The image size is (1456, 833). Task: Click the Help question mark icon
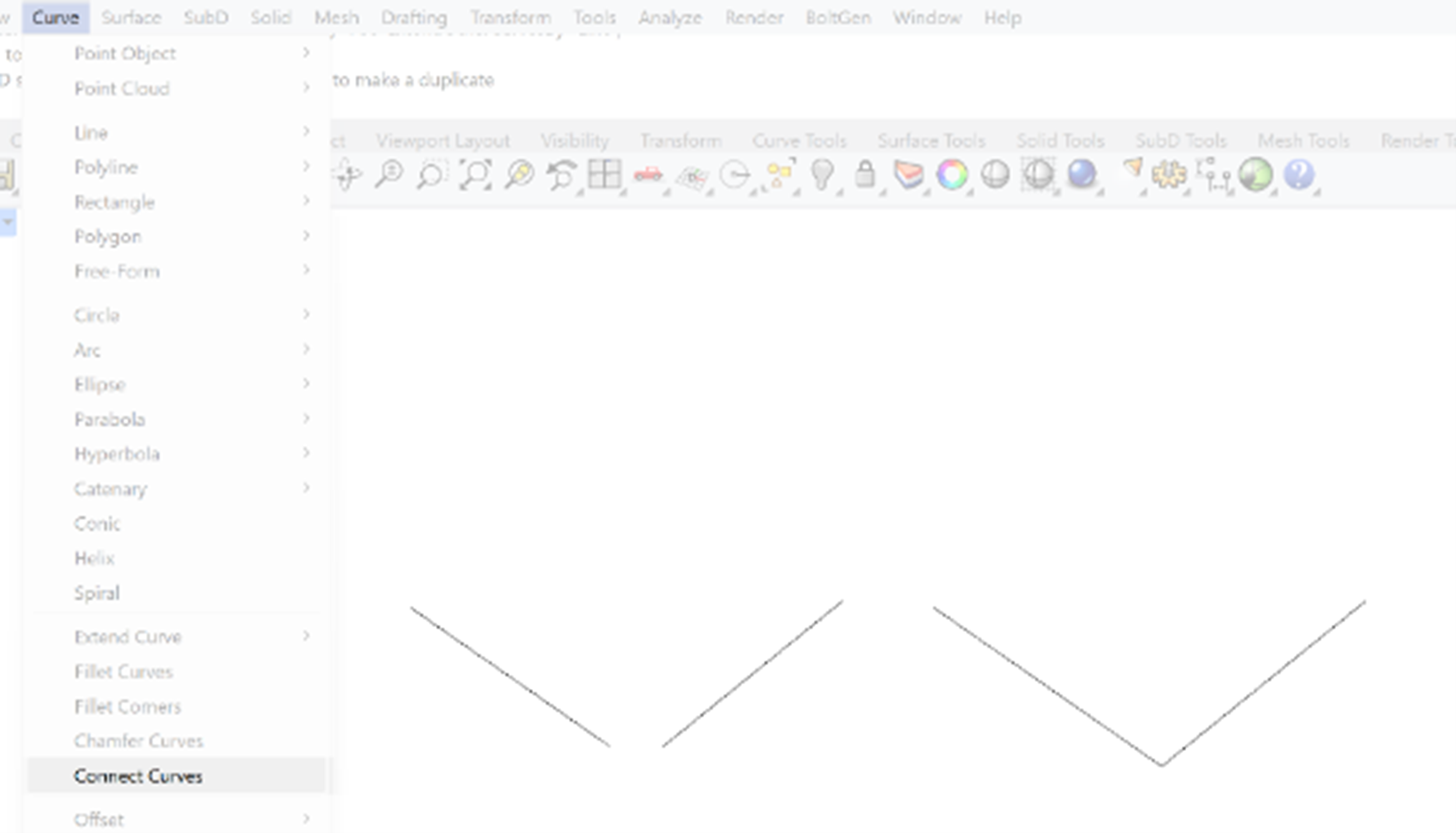click(1300, 175)
